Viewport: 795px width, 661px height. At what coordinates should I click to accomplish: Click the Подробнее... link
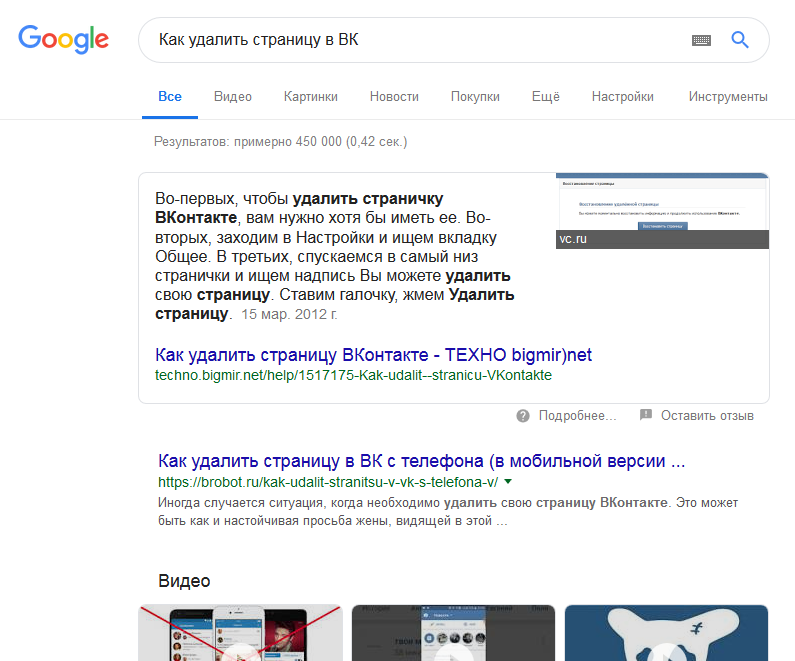pyautogui.click(x=577, y=416)
